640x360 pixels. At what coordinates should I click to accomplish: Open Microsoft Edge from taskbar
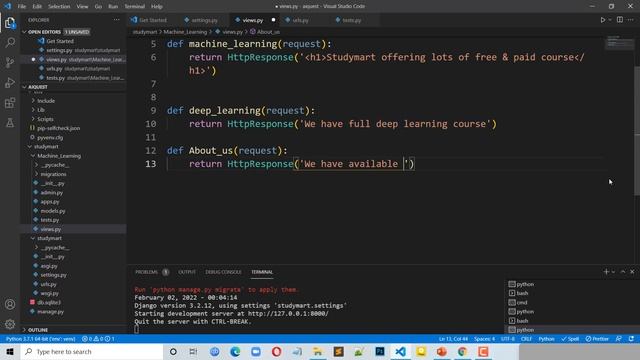click(x=235, y=351)
